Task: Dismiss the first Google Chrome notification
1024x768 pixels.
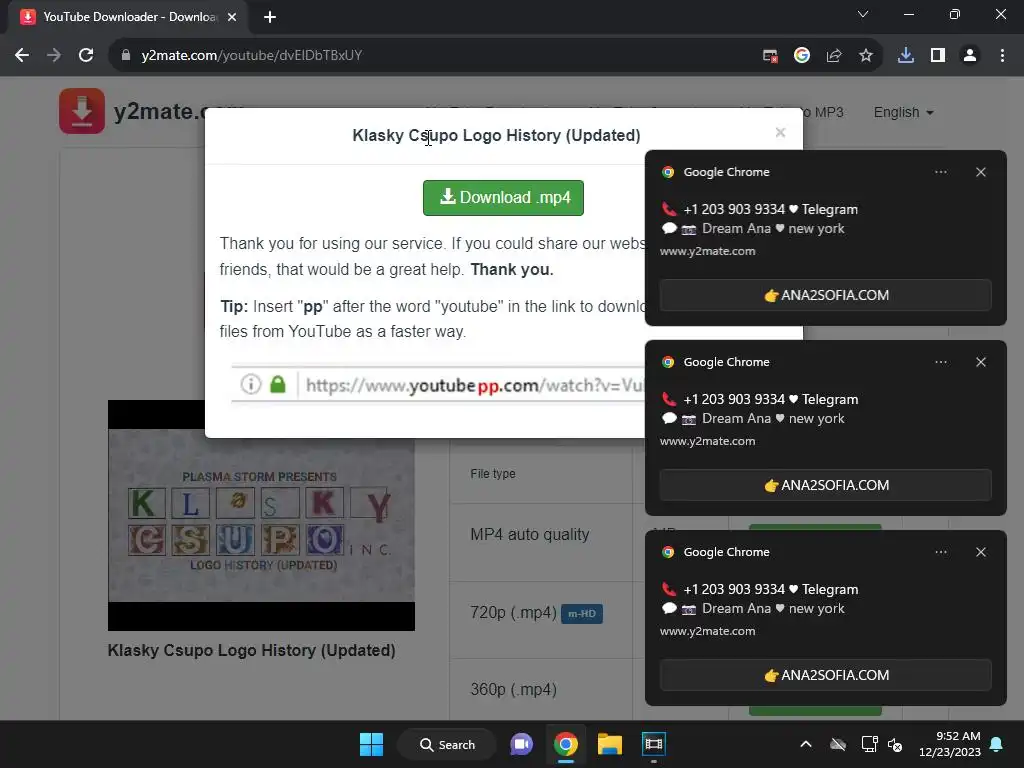Action: (x=981, y=172)
